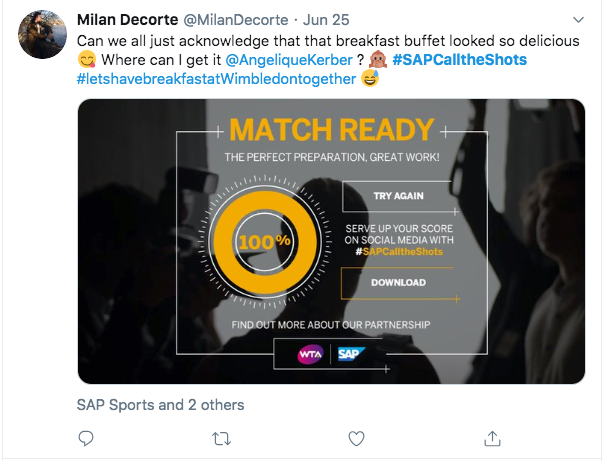Open the #SAPCalltheShots hashtag link

(459, 60)
